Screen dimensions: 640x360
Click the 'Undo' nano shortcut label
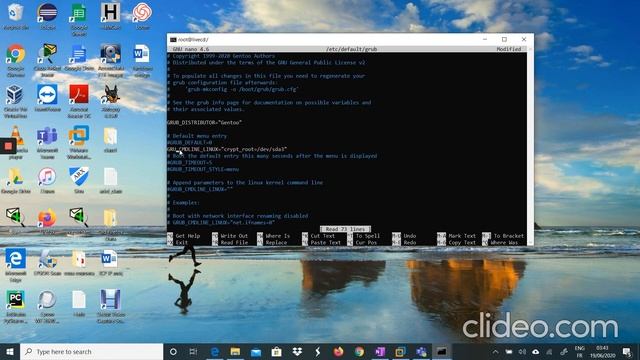point(409,236)
